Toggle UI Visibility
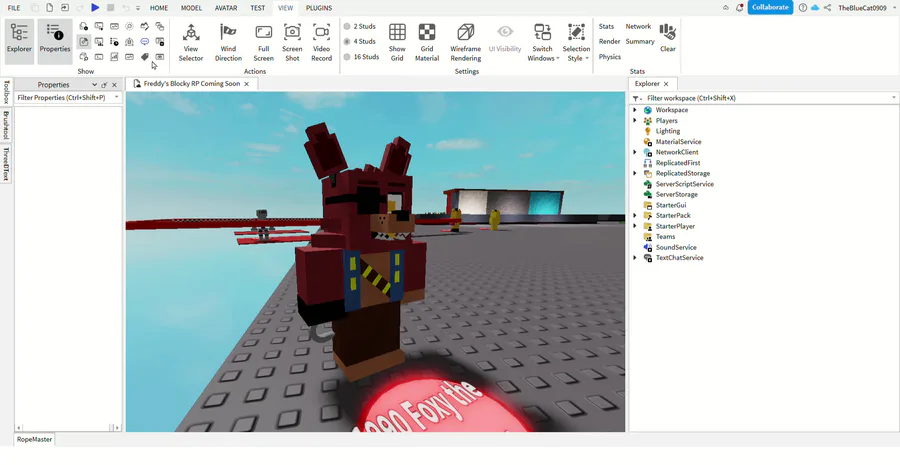The height and width of the screenshot is (465, 900). (x=505, y=38)
